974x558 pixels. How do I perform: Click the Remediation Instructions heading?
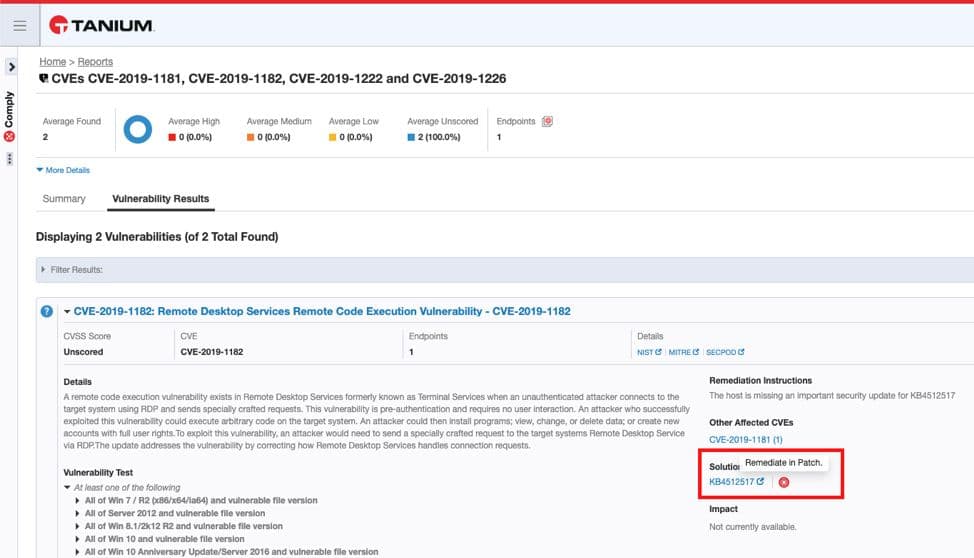point(760,380)
